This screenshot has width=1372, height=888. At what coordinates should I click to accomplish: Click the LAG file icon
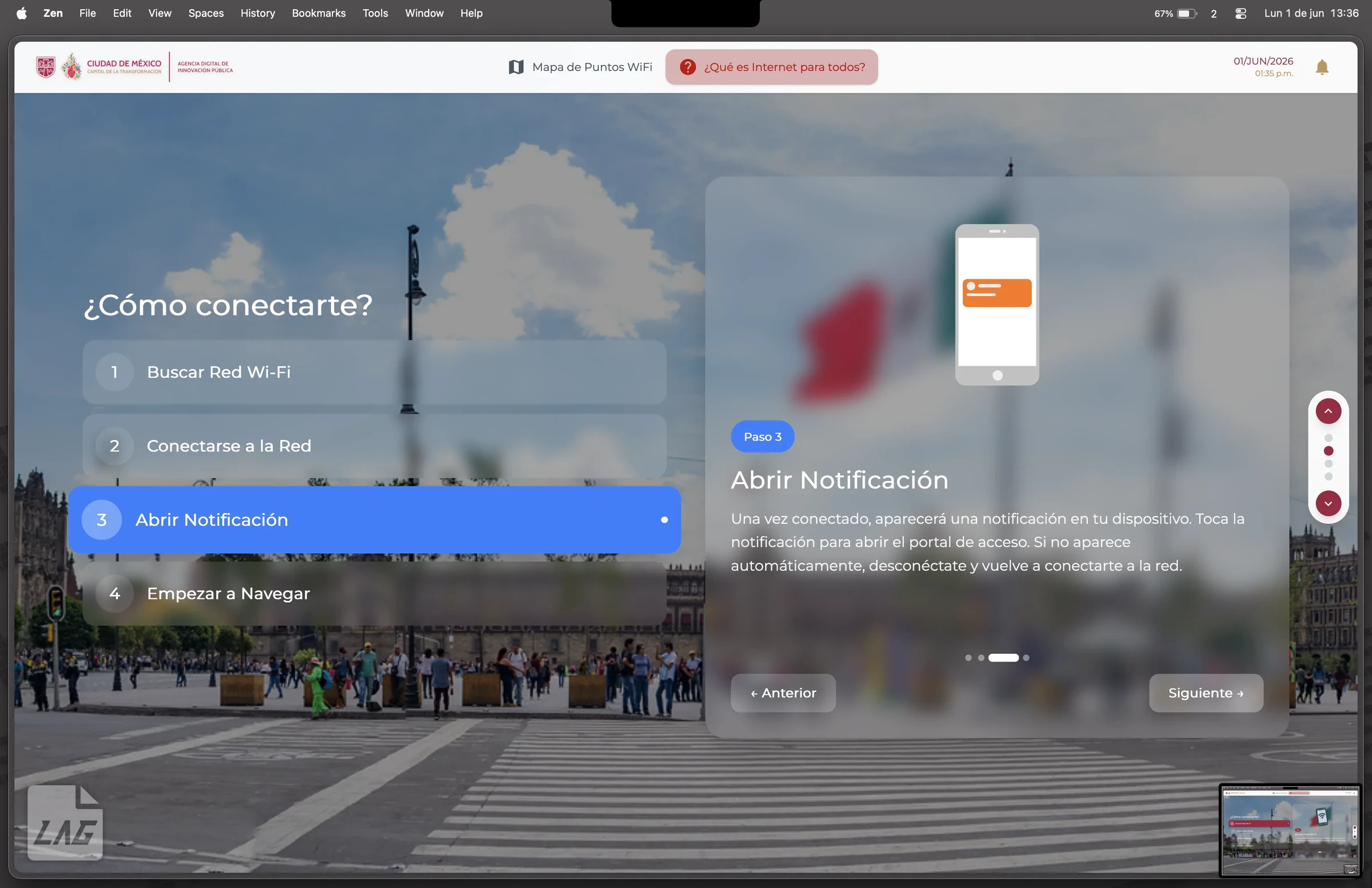tap(65, 822)
